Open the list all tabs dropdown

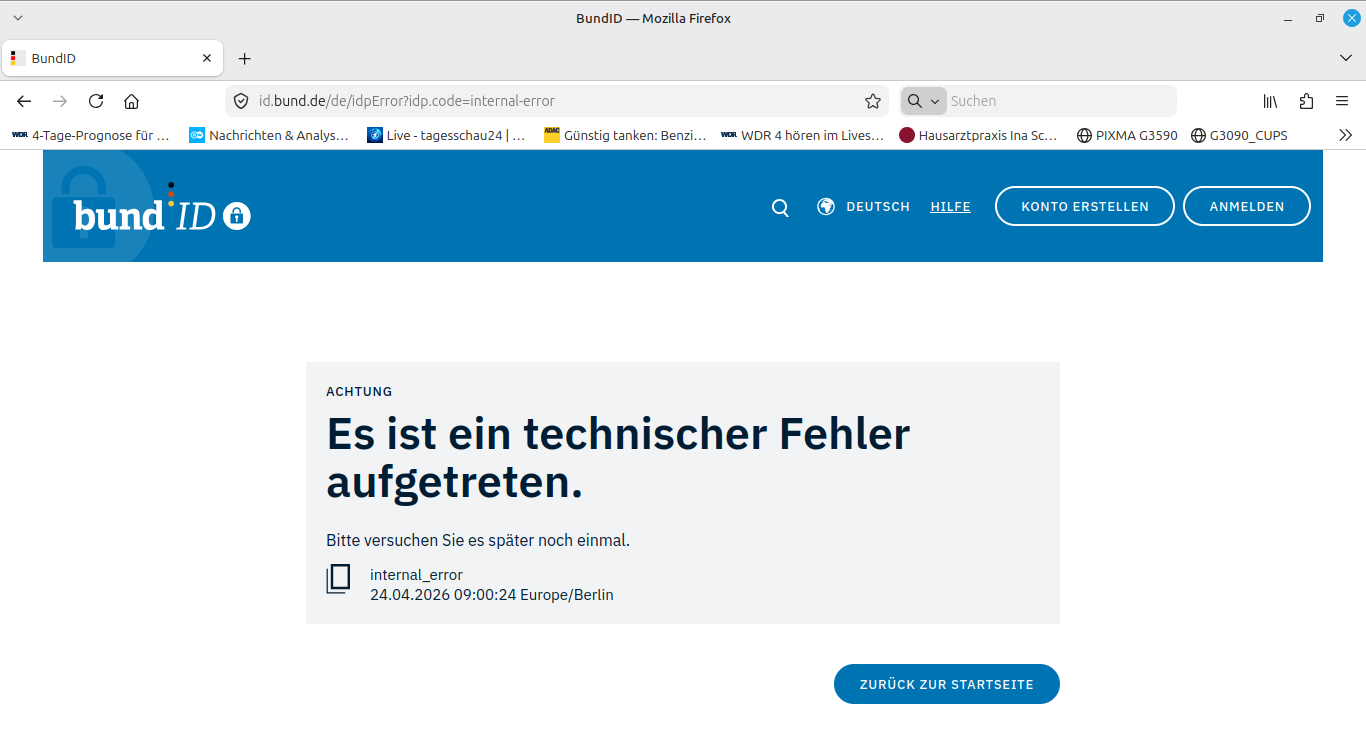pyautogui.click(x=1345, y=58)
